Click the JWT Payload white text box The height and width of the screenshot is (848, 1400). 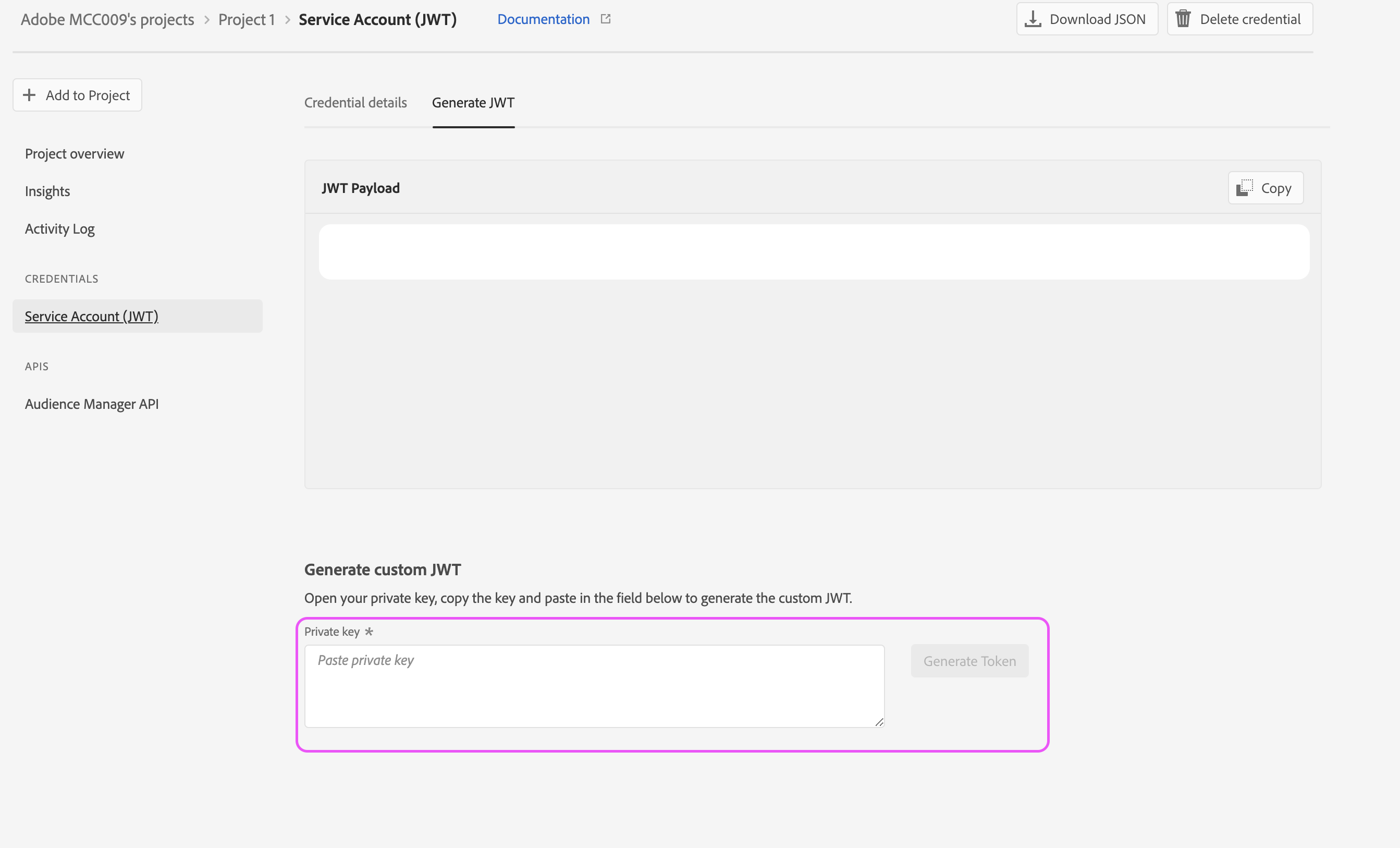[x=814, y=252]
